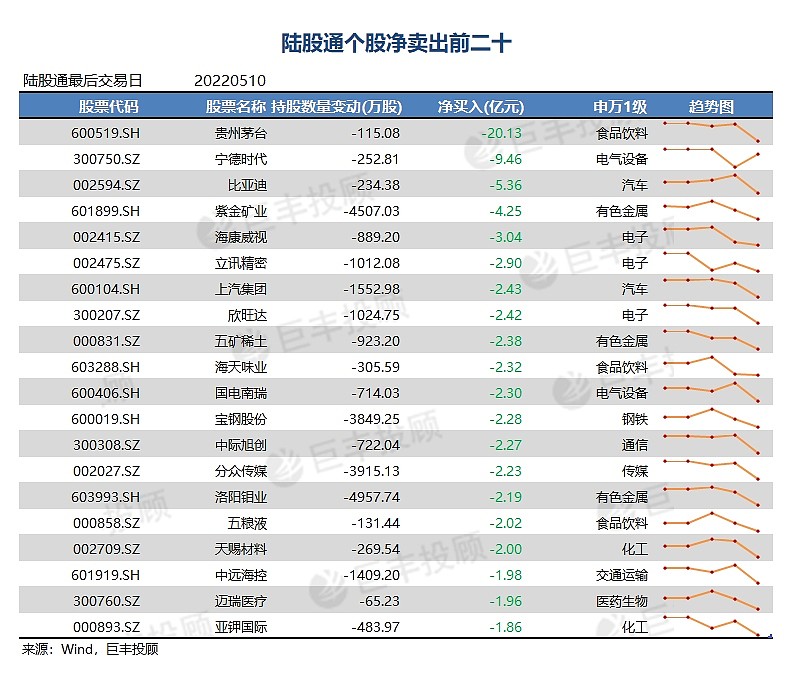Select stock code 300207.SZ
The image size is (793, 683).
pos(106,315)
